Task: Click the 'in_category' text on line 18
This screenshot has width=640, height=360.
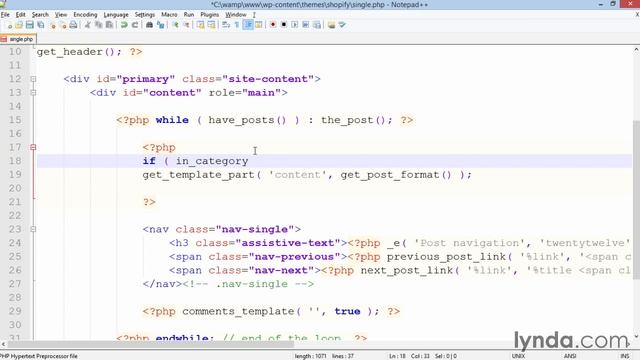Action: click(x=212, y=161)
